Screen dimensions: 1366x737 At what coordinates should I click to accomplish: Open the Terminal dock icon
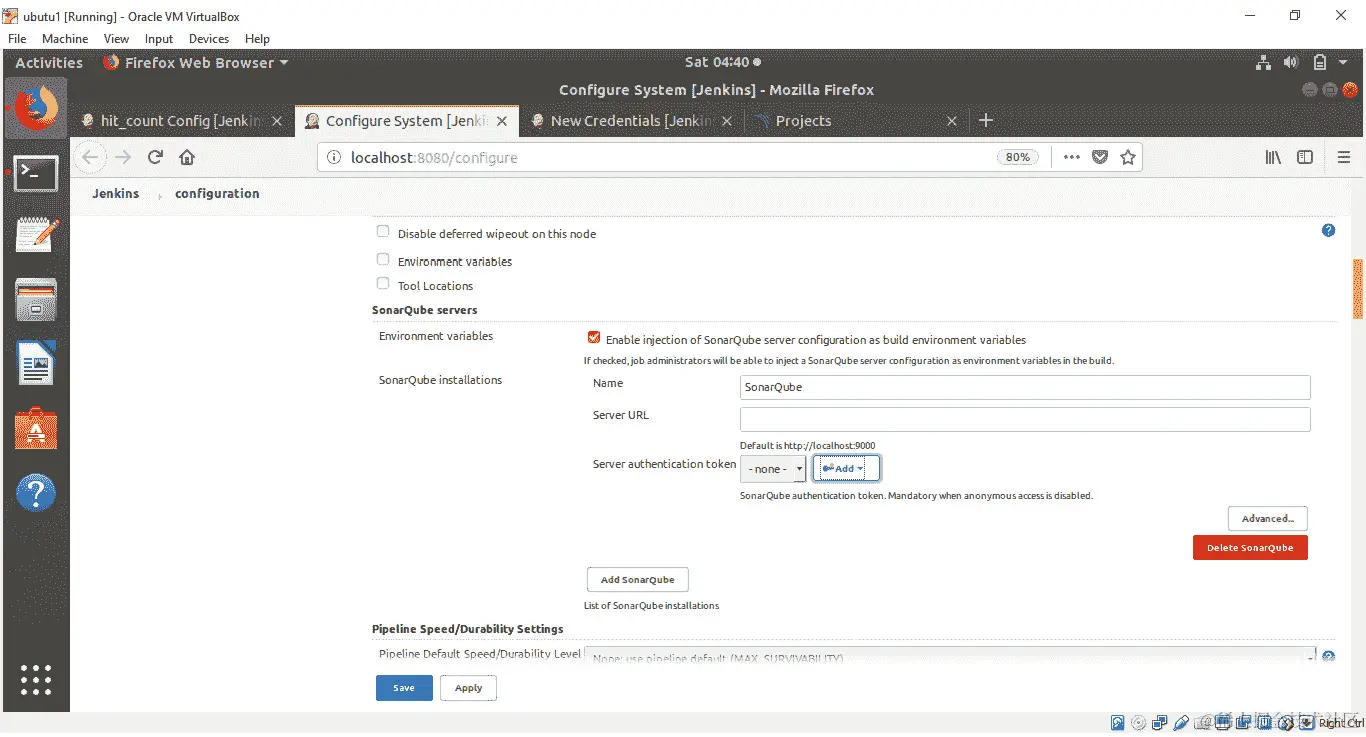coord(36,174)
